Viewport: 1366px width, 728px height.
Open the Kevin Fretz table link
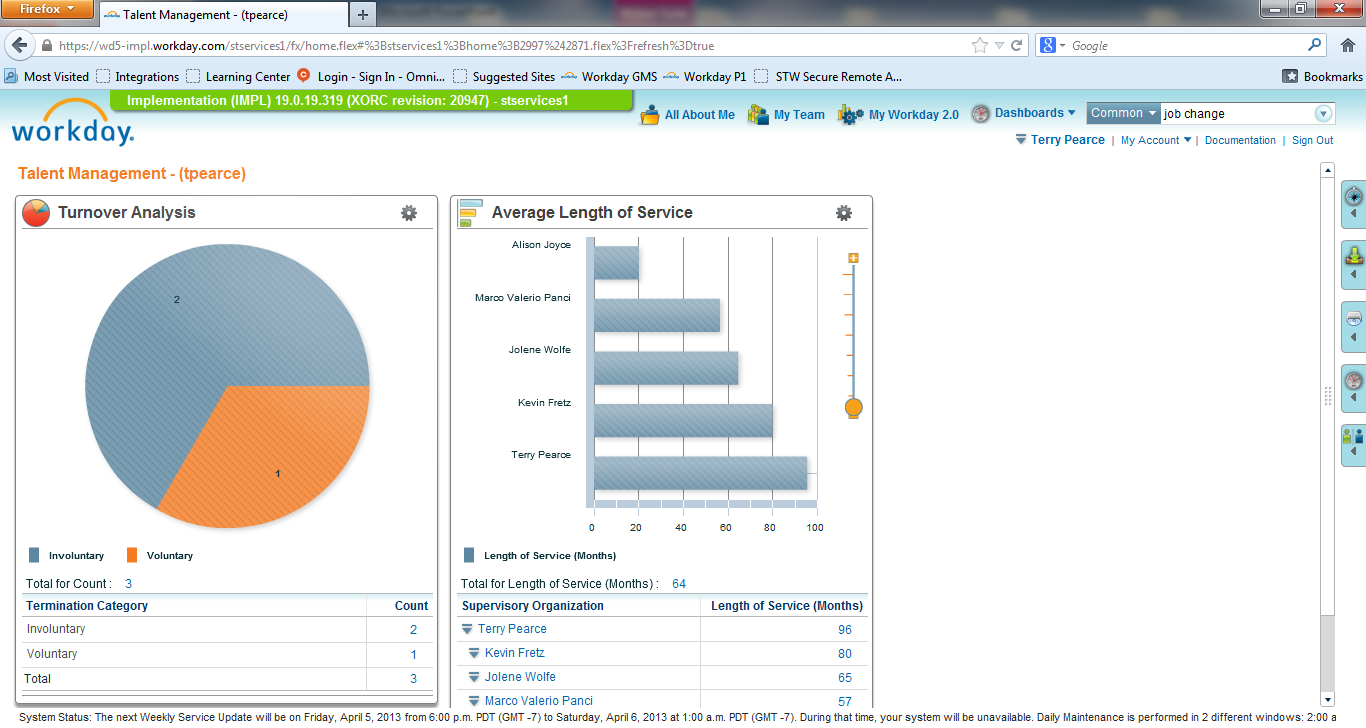[x=515, y=653]
